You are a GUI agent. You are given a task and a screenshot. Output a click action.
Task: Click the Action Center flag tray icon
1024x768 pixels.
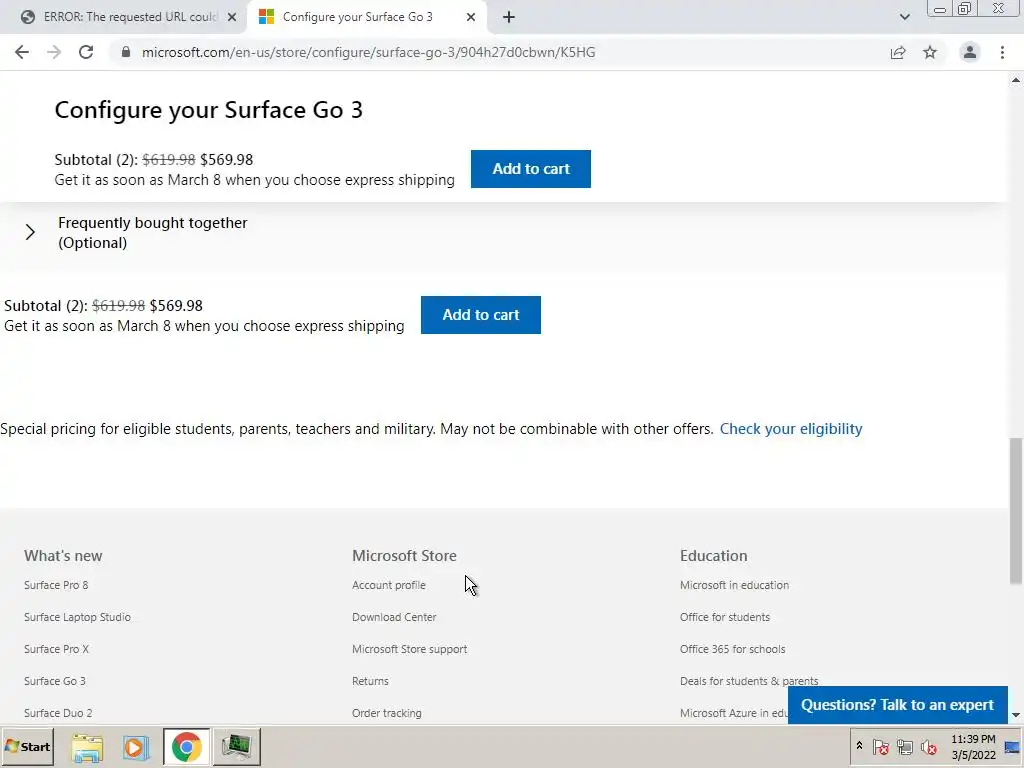(x=880, y=746)
